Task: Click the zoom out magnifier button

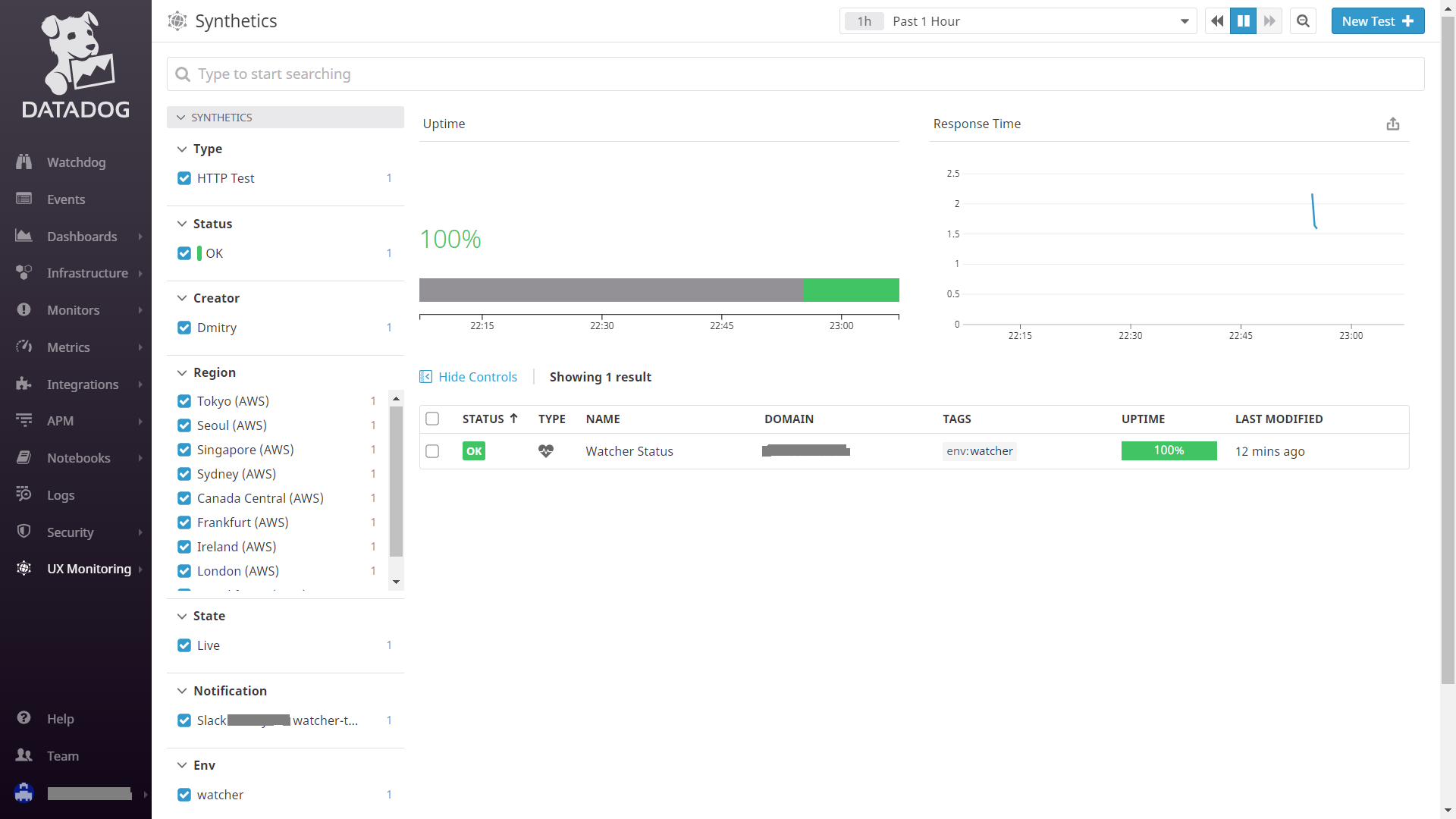Action: [1304, 21]
